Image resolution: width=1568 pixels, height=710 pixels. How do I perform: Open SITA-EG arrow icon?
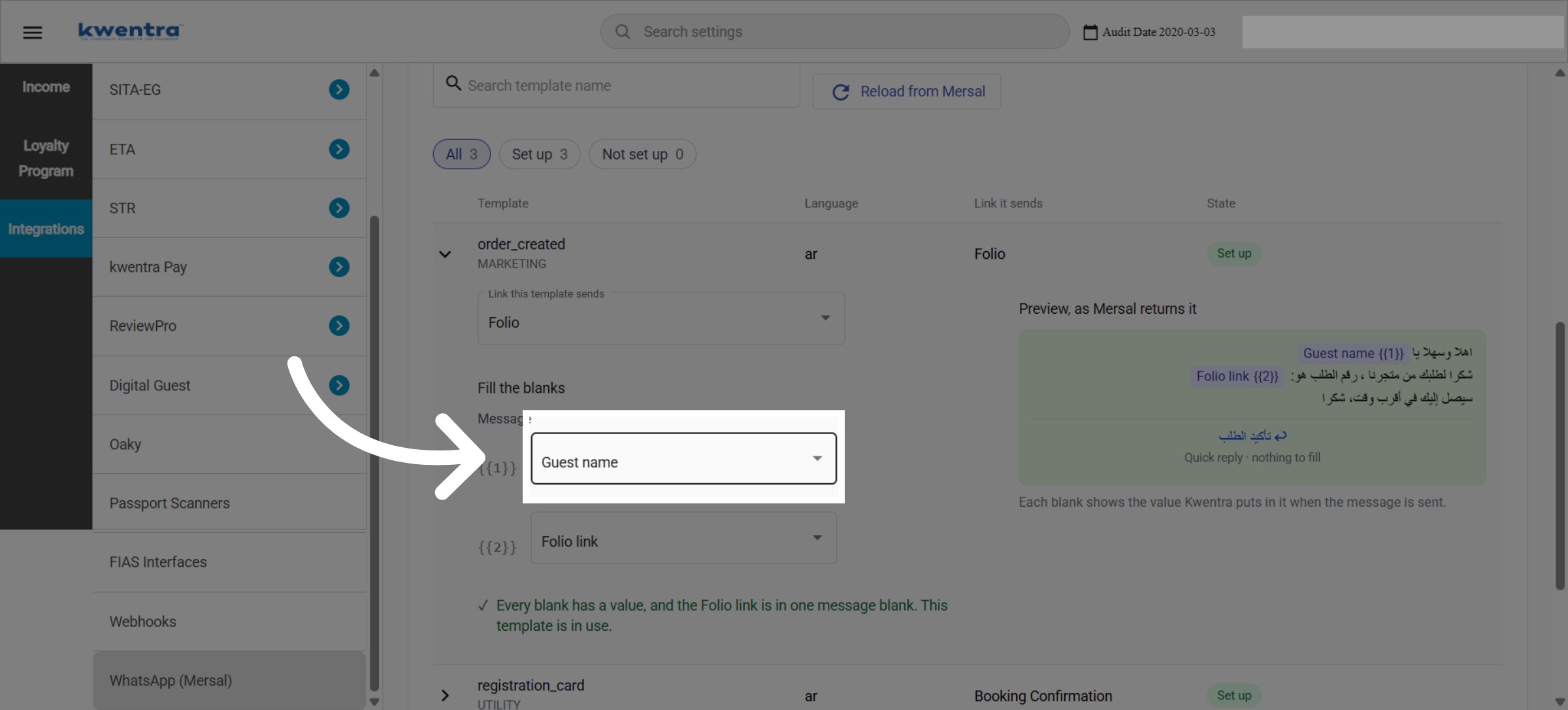pyautogui.click(x=339, y=90)
